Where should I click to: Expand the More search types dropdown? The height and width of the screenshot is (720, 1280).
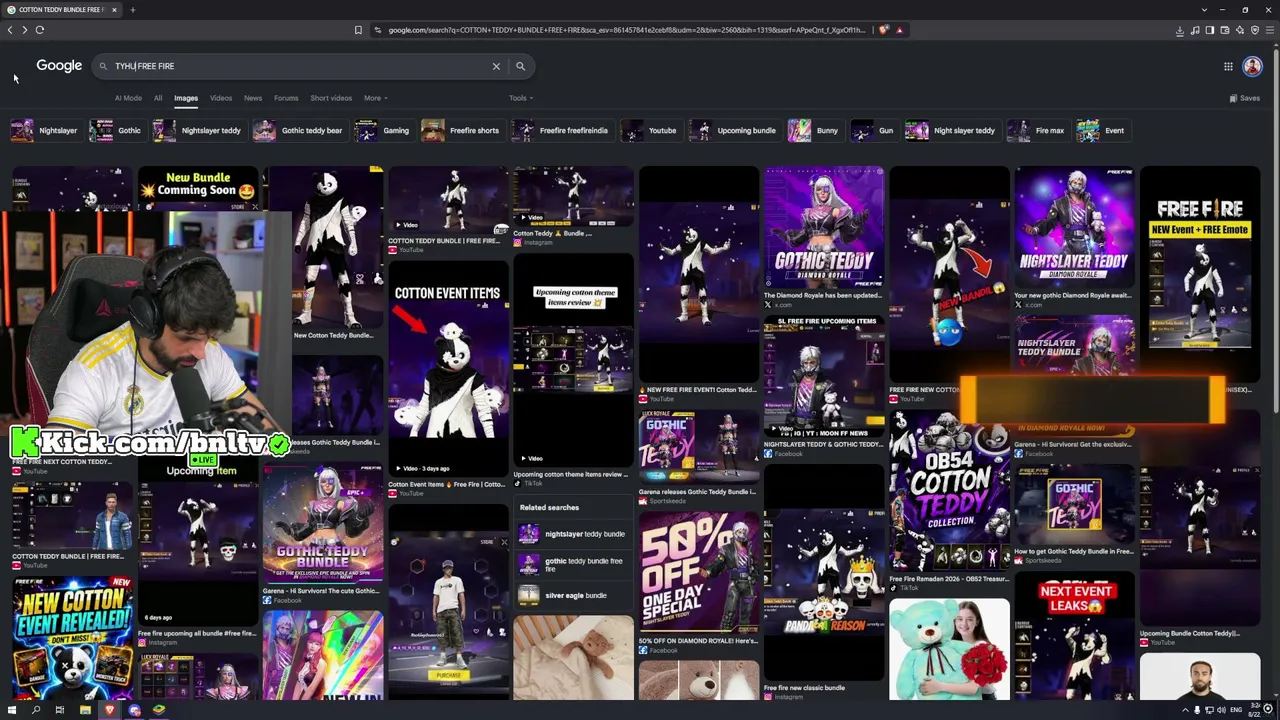(x=376, y=98)
